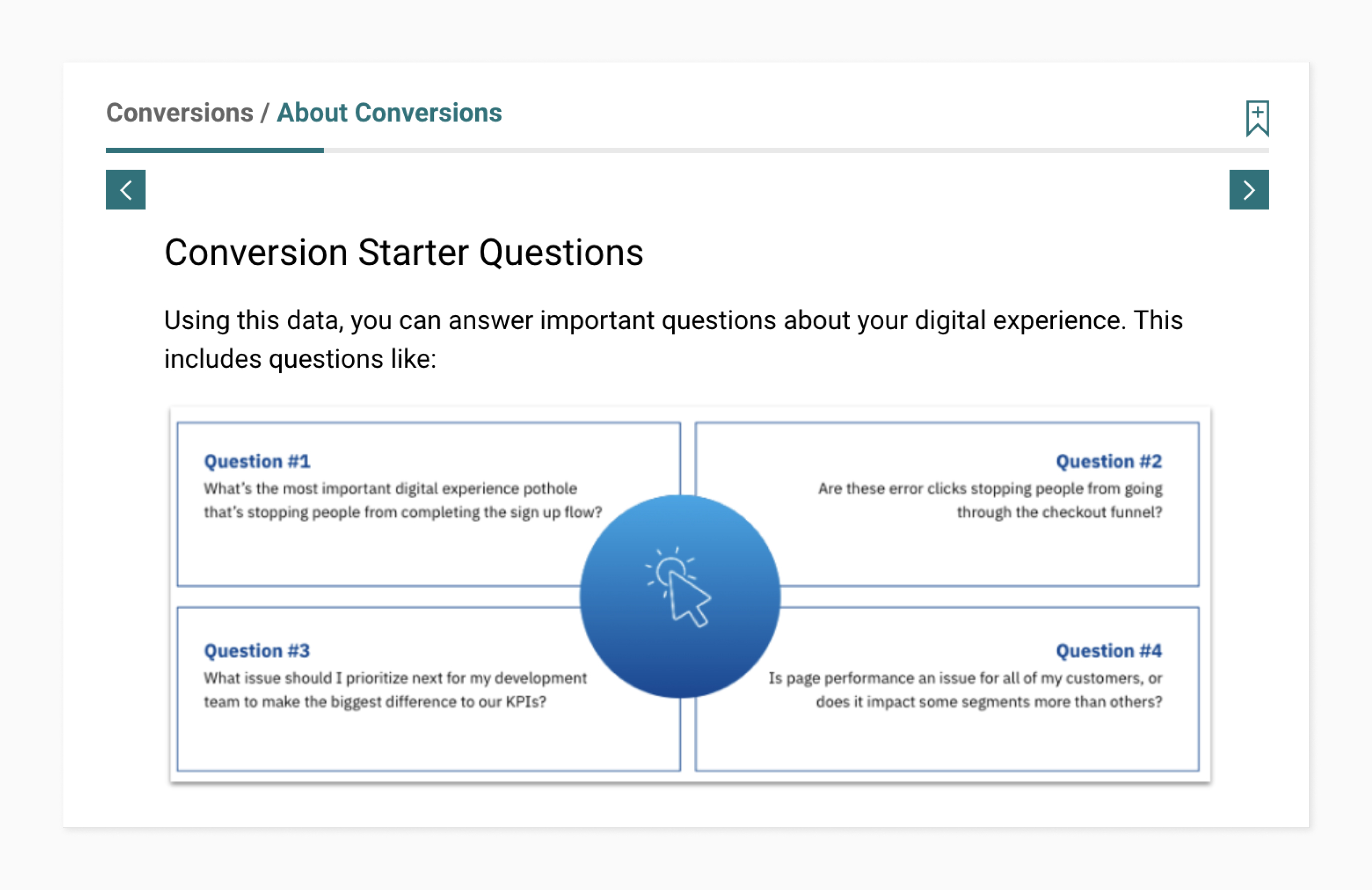The width and height of the screenshot is (1372, 890).
Task: Click the checkout funnel question text
Action: (x=990, y=500)
